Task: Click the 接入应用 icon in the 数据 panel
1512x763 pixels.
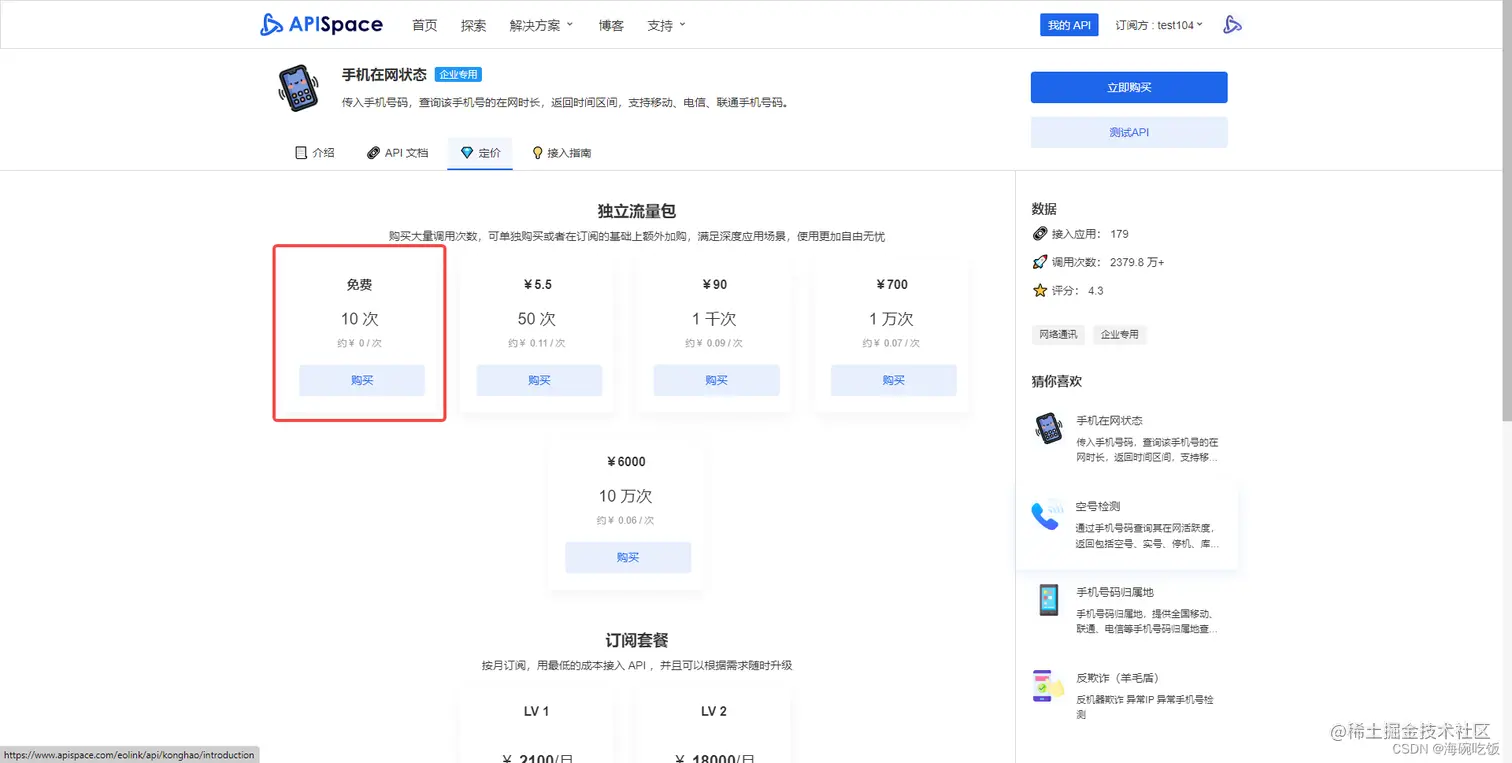Action: click(x=1041, y=234)
